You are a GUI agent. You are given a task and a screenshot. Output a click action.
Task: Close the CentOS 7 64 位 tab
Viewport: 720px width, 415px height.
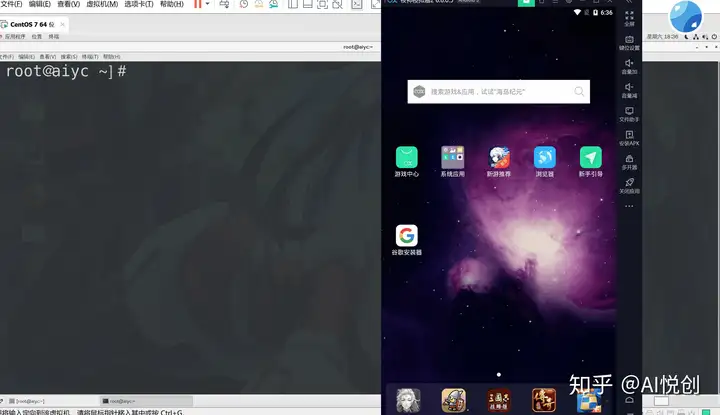(62, 24)
